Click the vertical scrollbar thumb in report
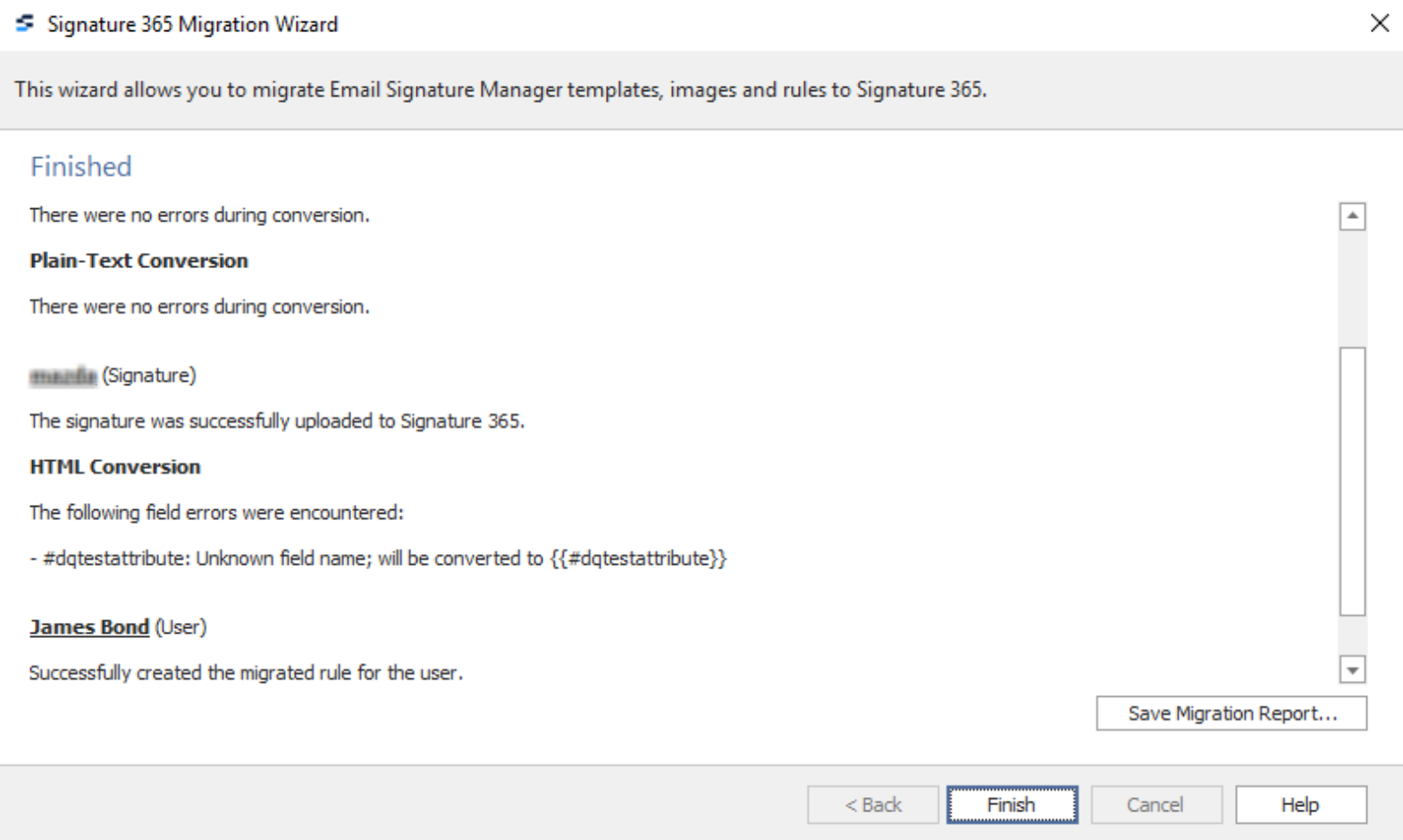Viewport: 1403px width, 840px height. pos(1353,482)
